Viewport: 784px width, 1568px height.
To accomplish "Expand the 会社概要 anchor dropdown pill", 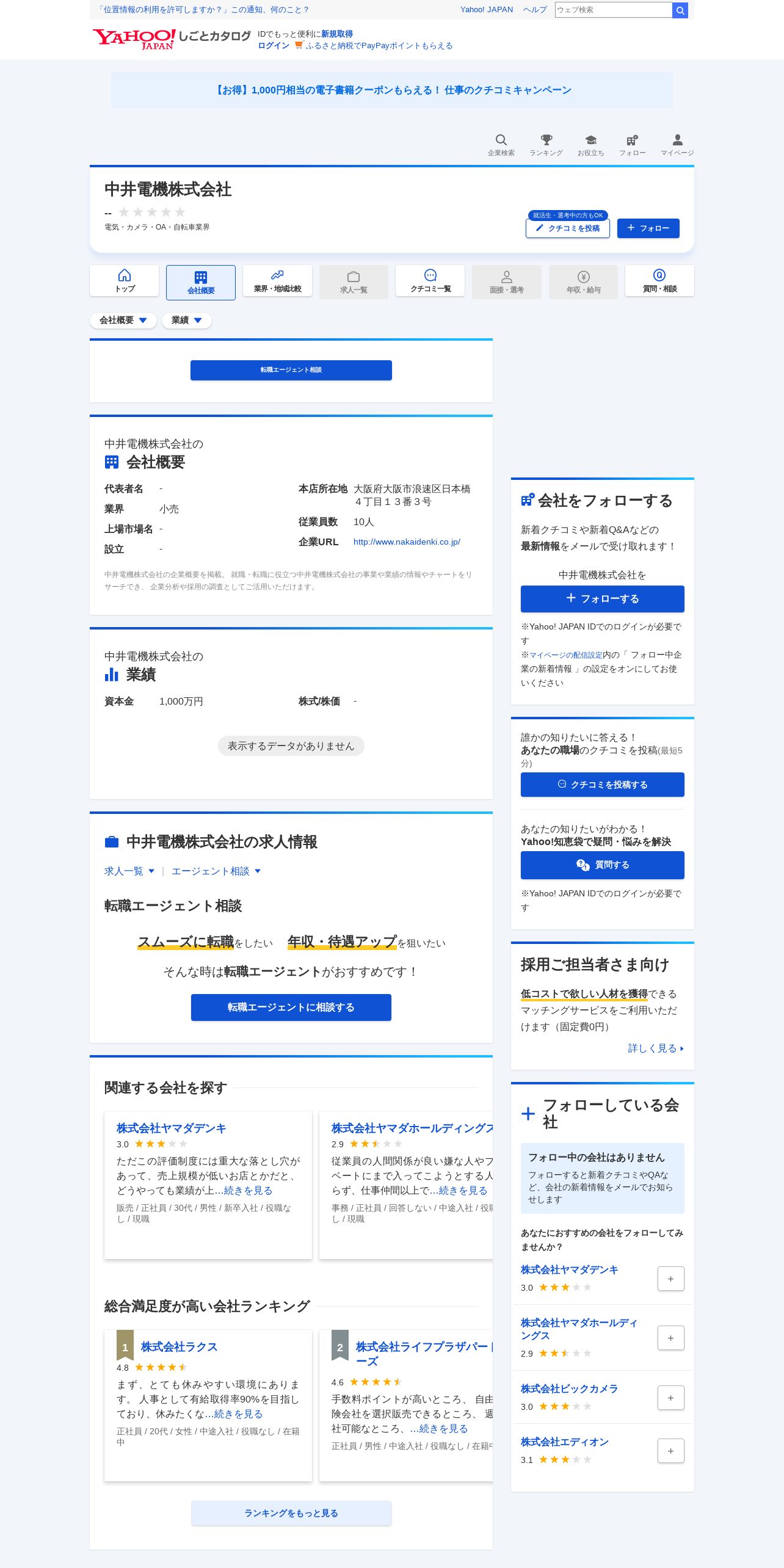I will point(123,320).
